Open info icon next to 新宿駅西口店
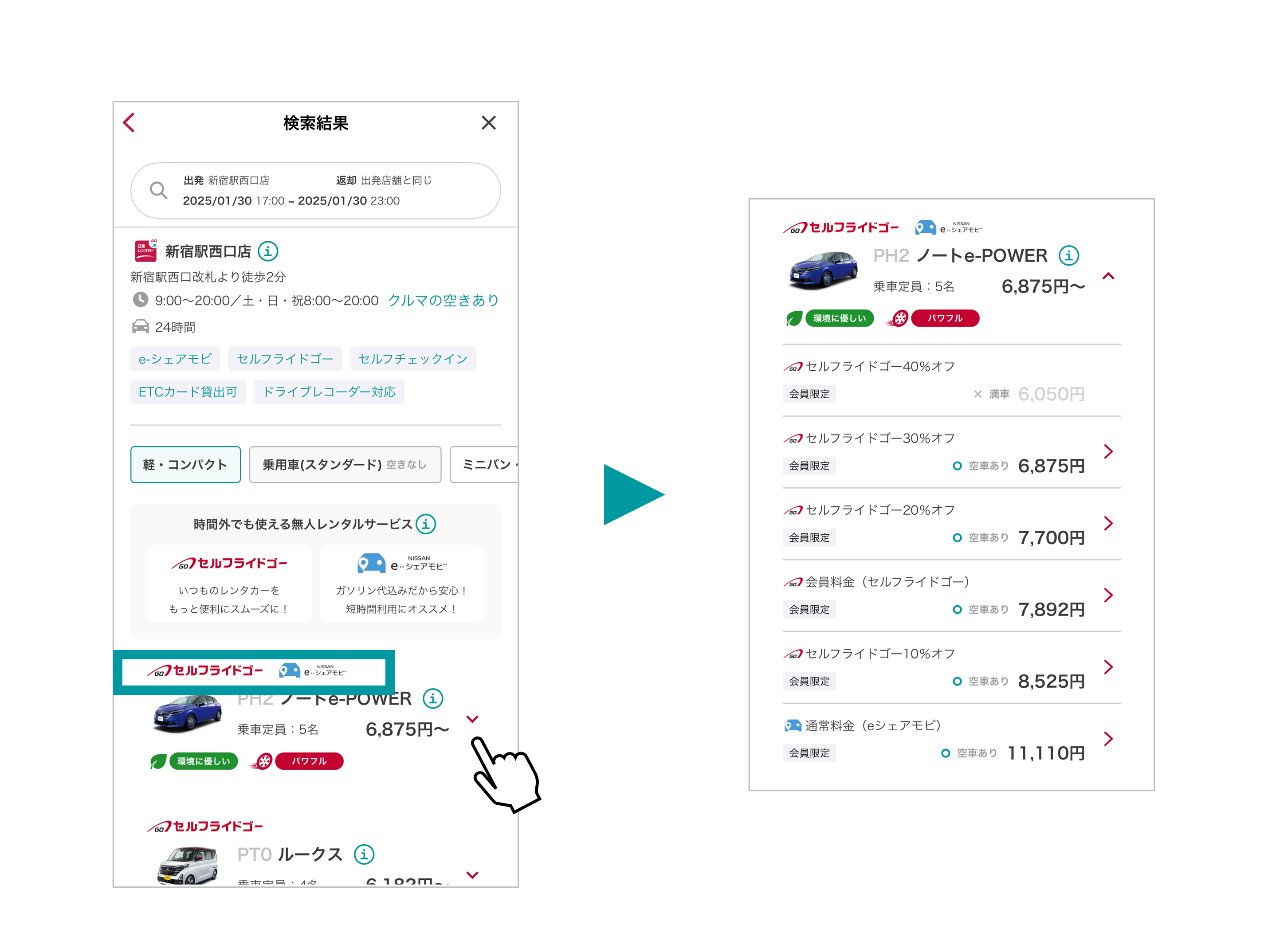 click(268, 251)
